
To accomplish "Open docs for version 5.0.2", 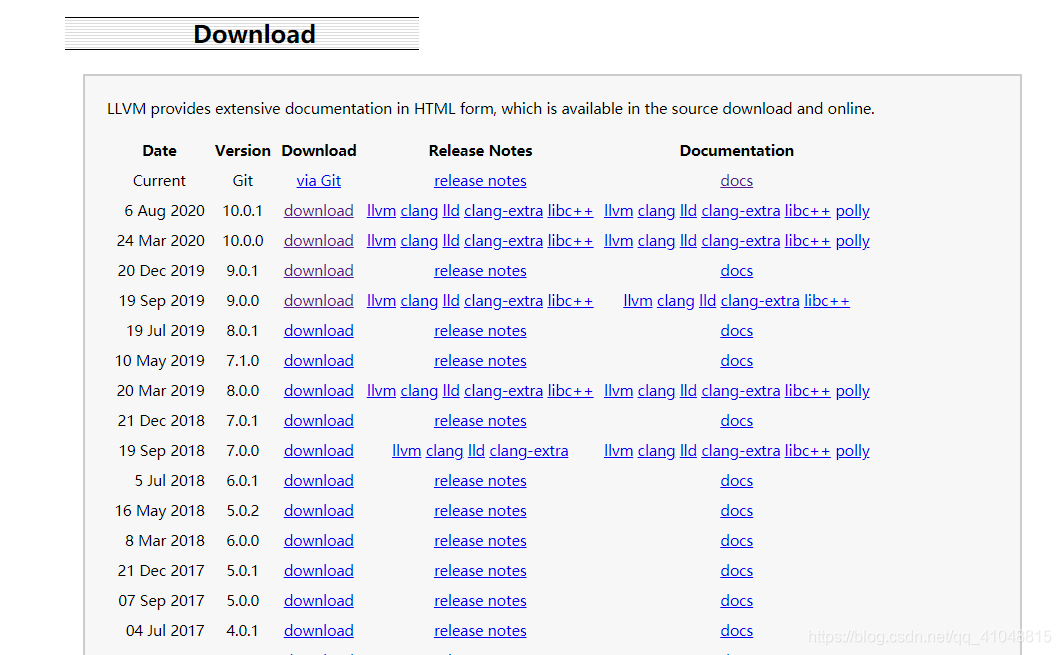I will pos(736,511).
